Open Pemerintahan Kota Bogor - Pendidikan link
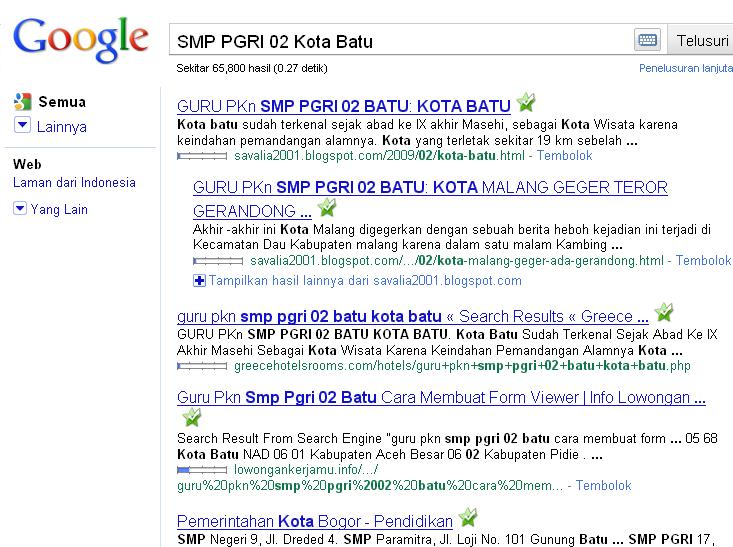Image resolution: width=733 pixels, height=547 pixels. (x=315, y=521)
